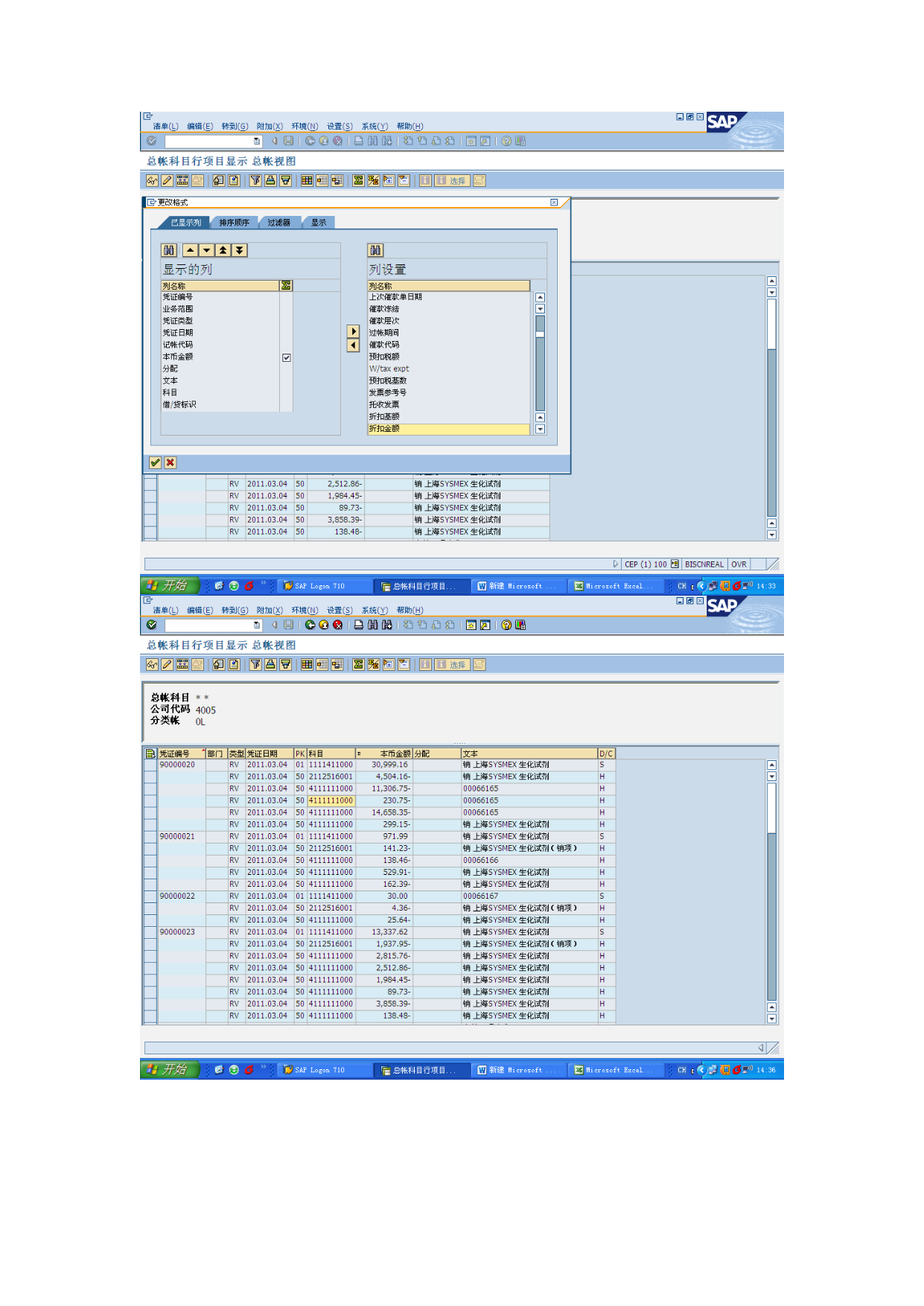
Task: Switch to 排序顺序 tab in dialog
Action: pyautogui.click(x=234, y=223)
